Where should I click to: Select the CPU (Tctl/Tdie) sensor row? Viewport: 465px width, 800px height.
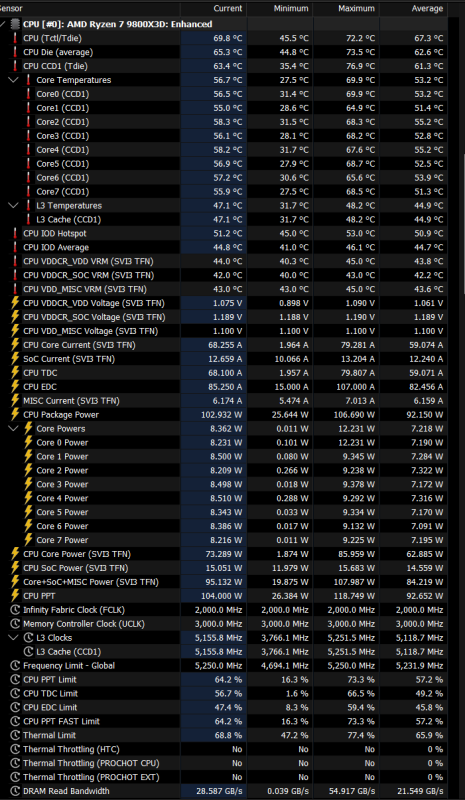click(224, 38)
